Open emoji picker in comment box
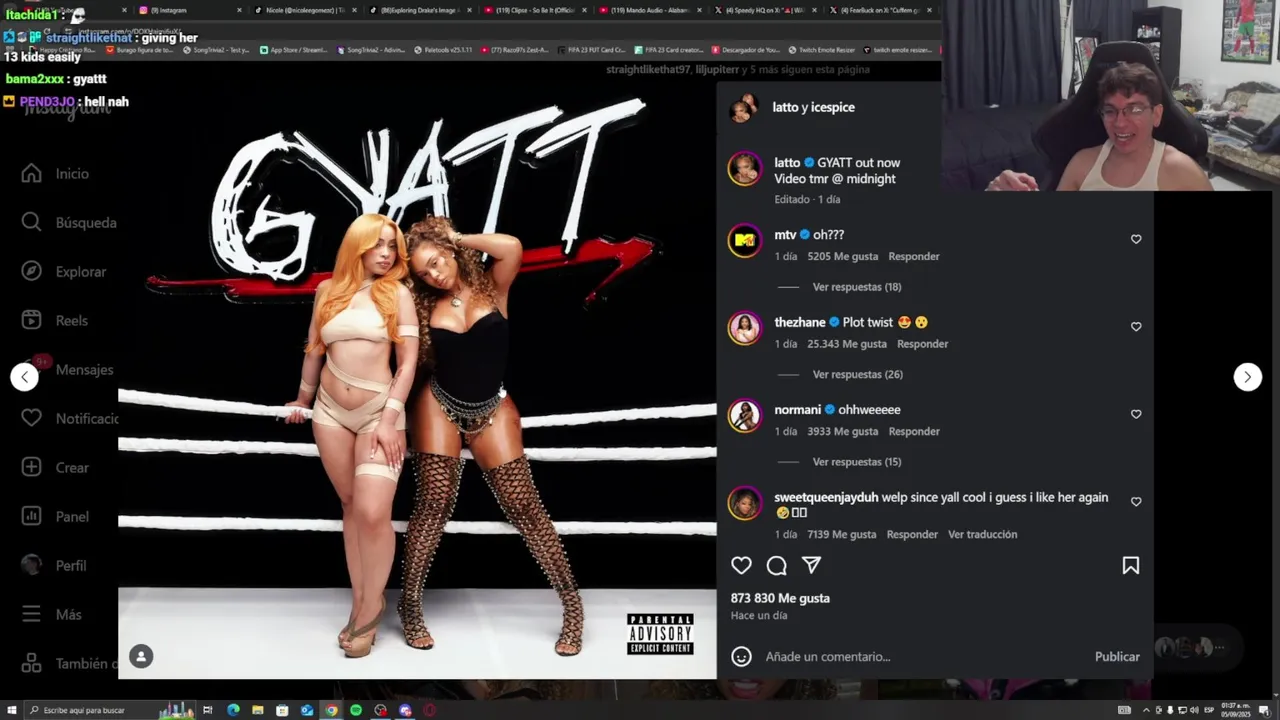This screenshot has width=1280, height=720. click(x=741, y=657)
